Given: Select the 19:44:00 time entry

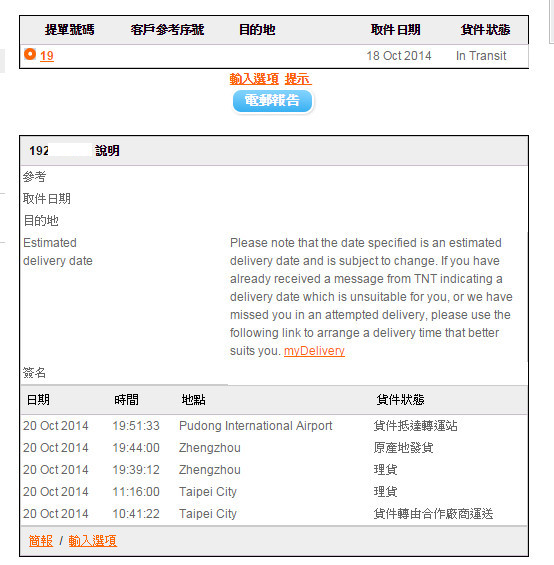Looking at the screenshot, I should [136, 448].
